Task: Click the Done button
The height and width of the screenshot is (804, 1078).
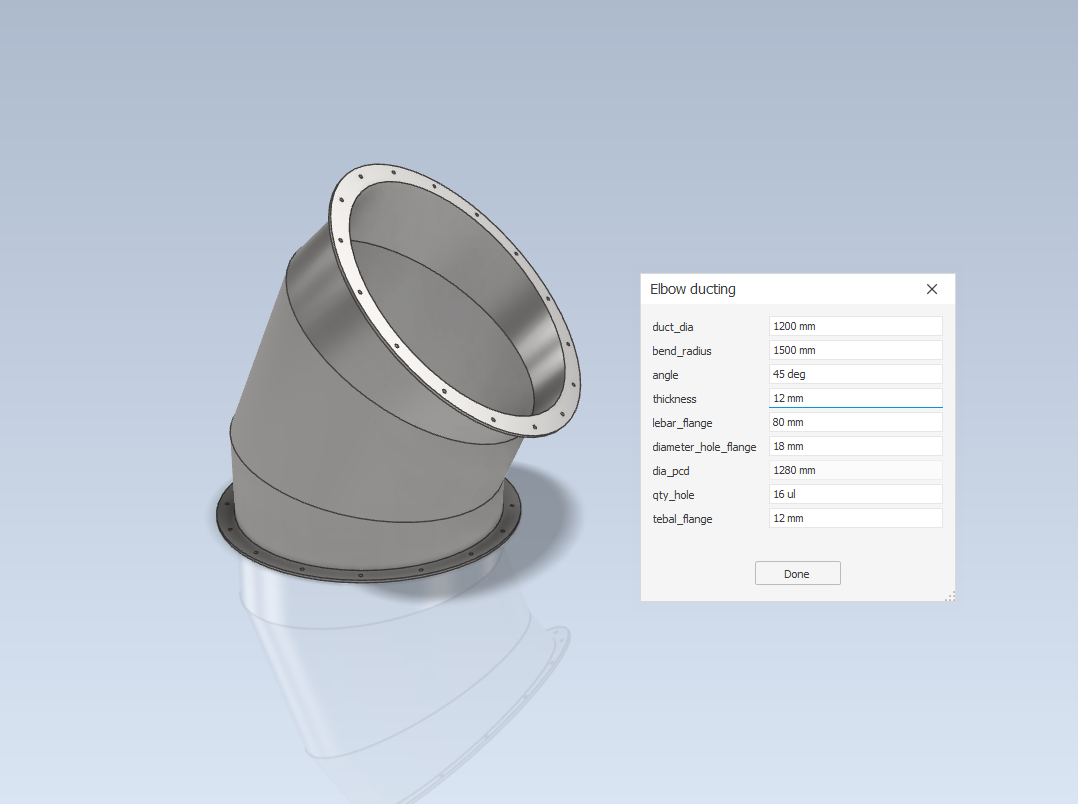Action: click(798, 574)
